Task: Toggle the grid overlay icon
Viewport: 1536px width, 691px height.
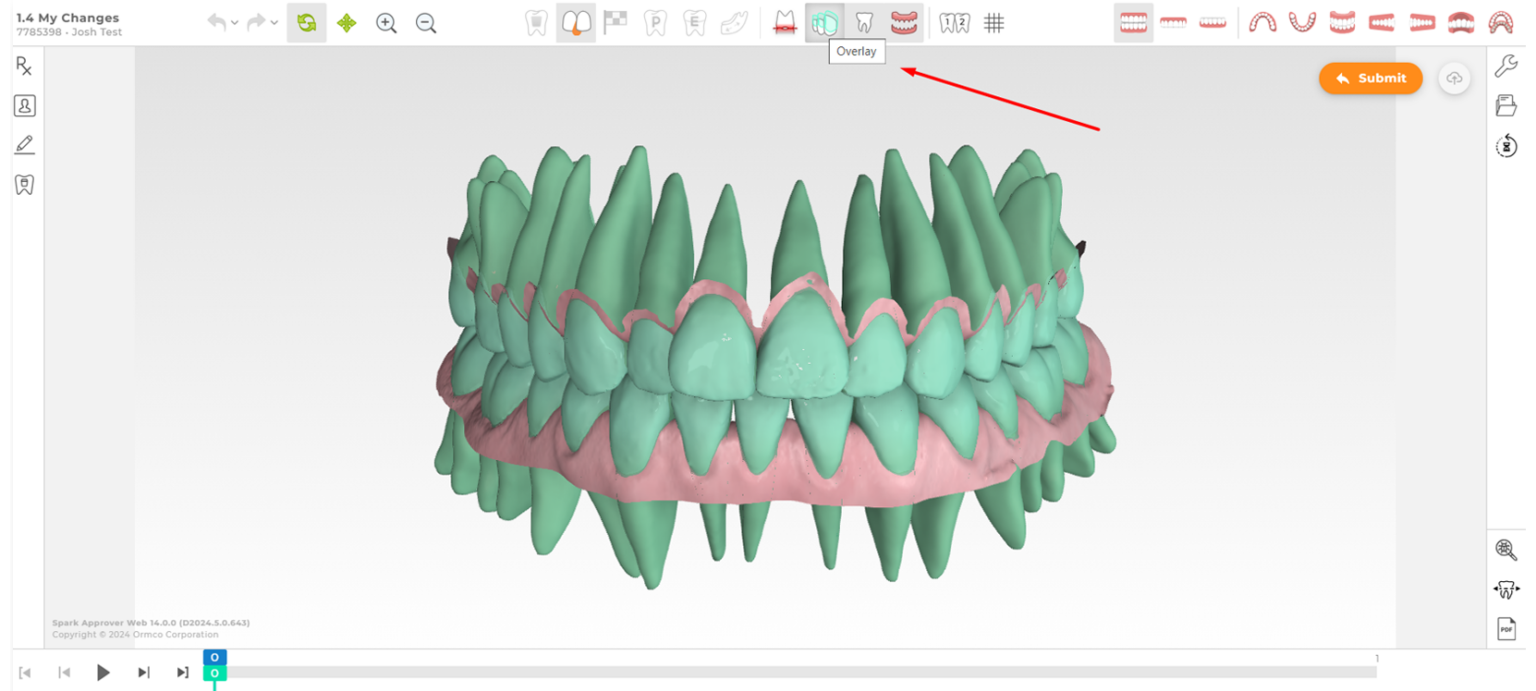Action: point(994,22)
